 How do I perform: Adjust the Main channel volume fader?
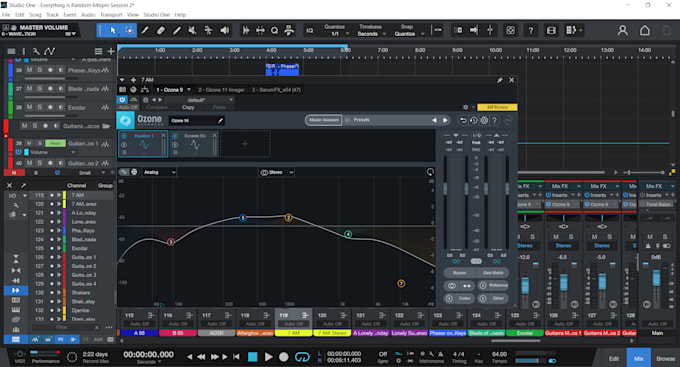tap(656, 278)
